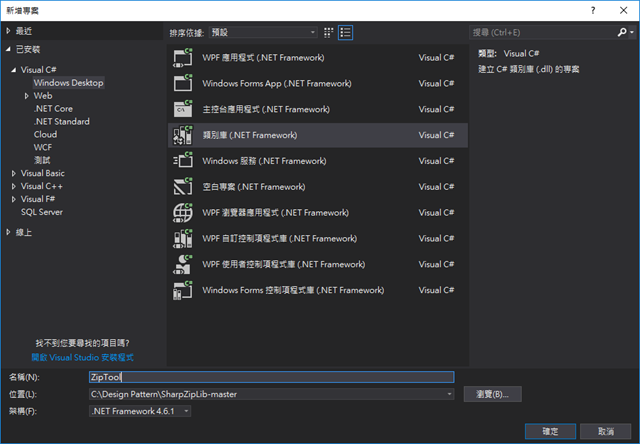Select the 主控台應用程式 console template icon
Viewport: 640px width, 444px height.
pos(182,109)
